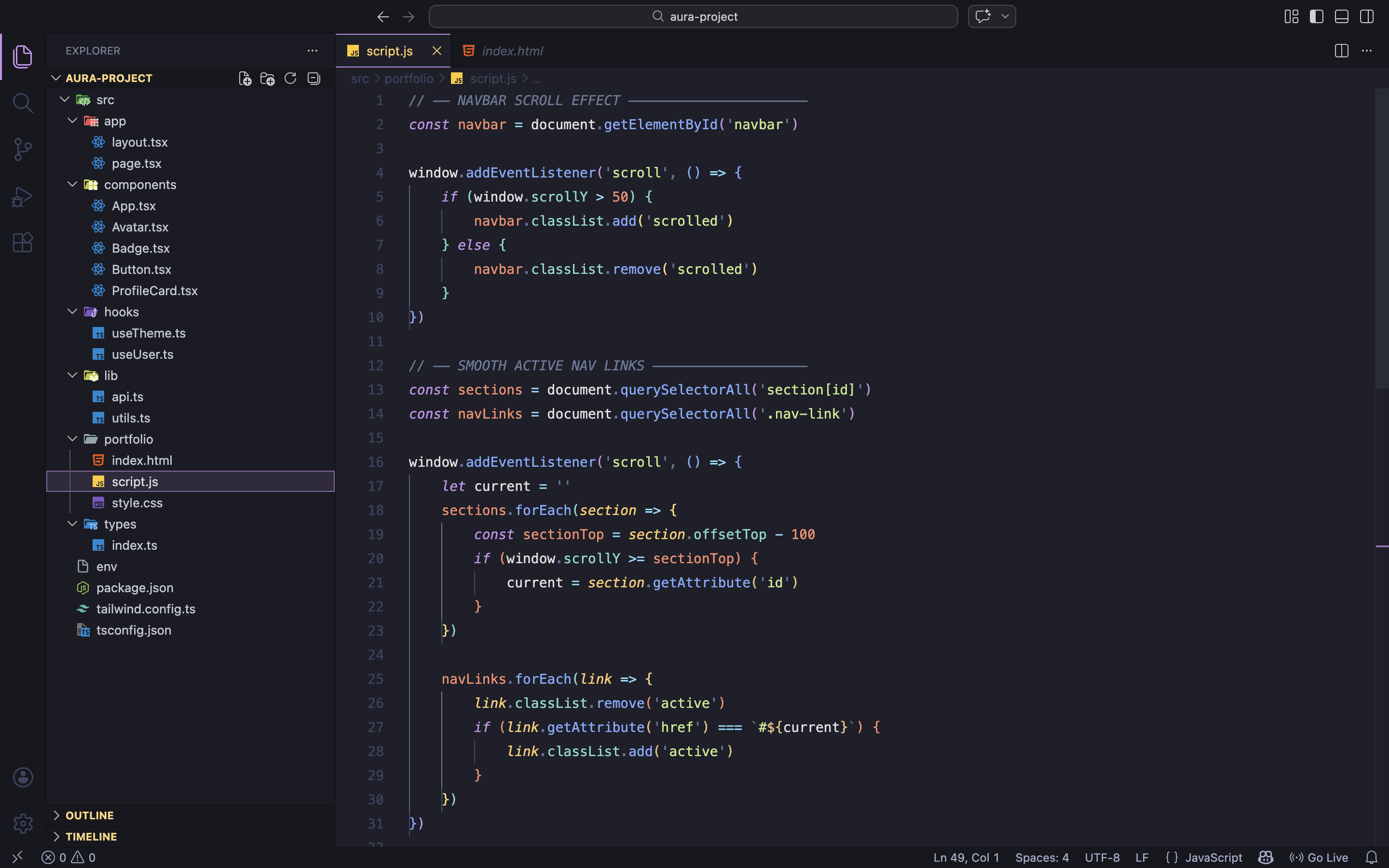The width and height of the screenshot is (1389, 868).
Task: Toggle the primary side bar visibility
Action: tap(1316, 17)
